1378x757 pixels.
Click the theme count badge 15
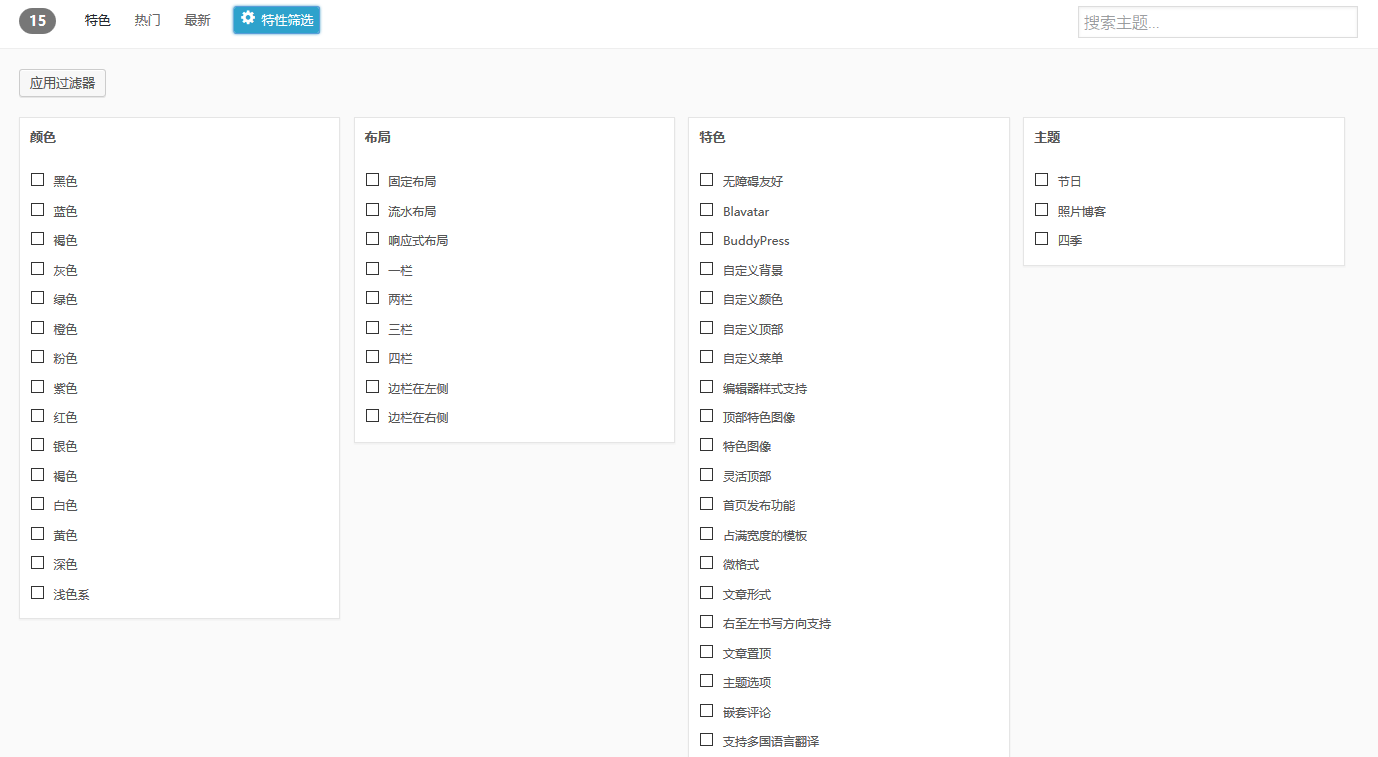pos(37,20)
